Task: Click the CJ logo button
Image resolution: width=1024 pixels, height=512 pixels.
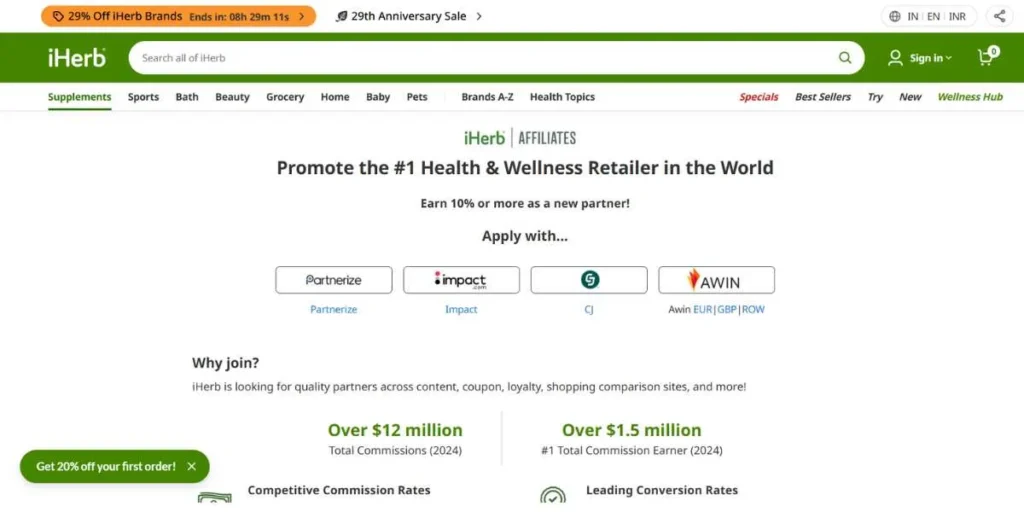Action: pos(589,280)
